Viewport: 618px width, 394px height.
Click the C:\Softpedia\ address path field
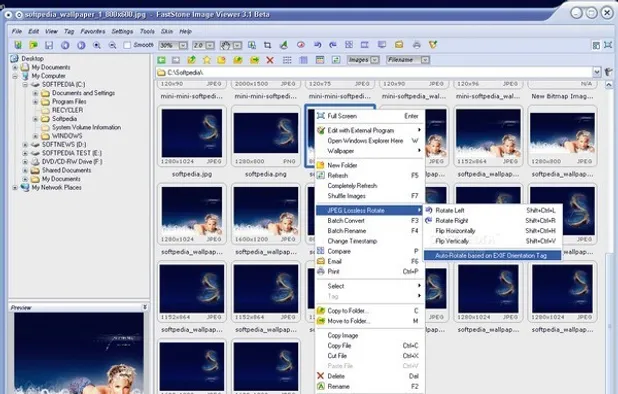[374, 72]
